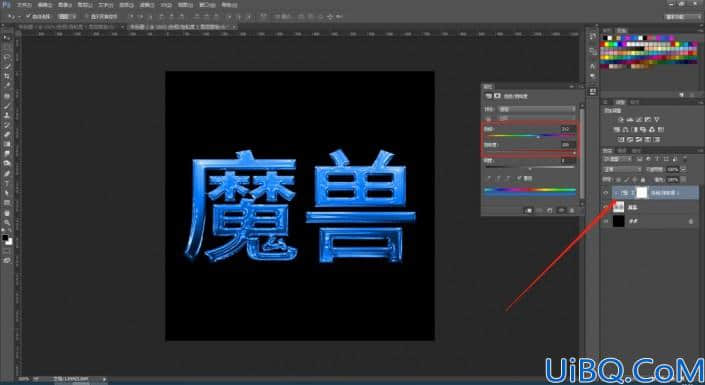Switch to the Styles tab
Screen dimensions: 705x385
635,102
